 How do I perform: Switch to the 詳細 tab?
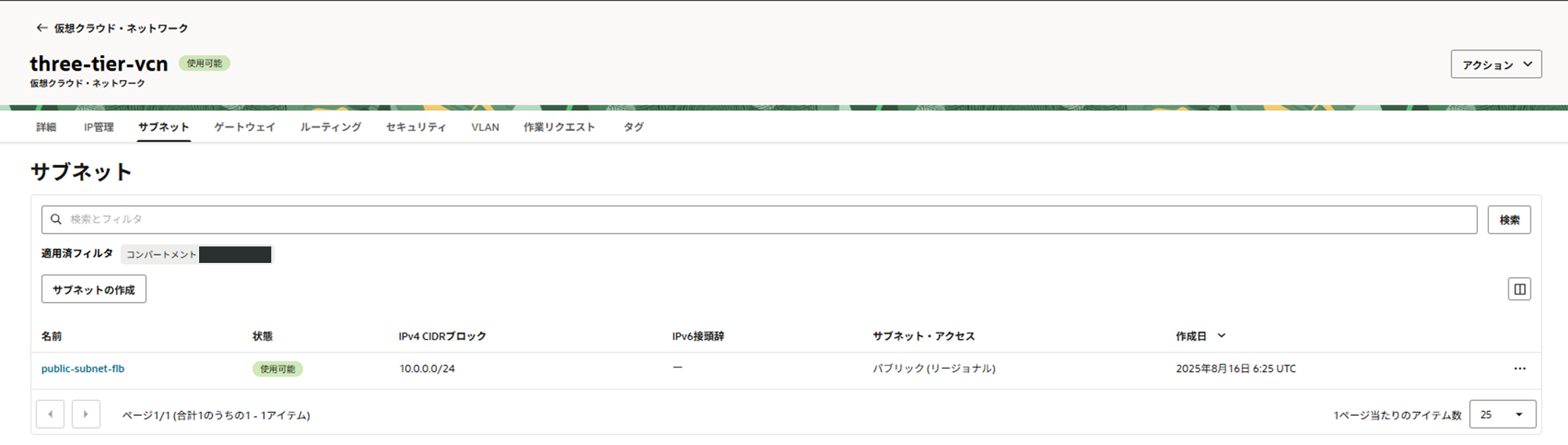[46, 127]
